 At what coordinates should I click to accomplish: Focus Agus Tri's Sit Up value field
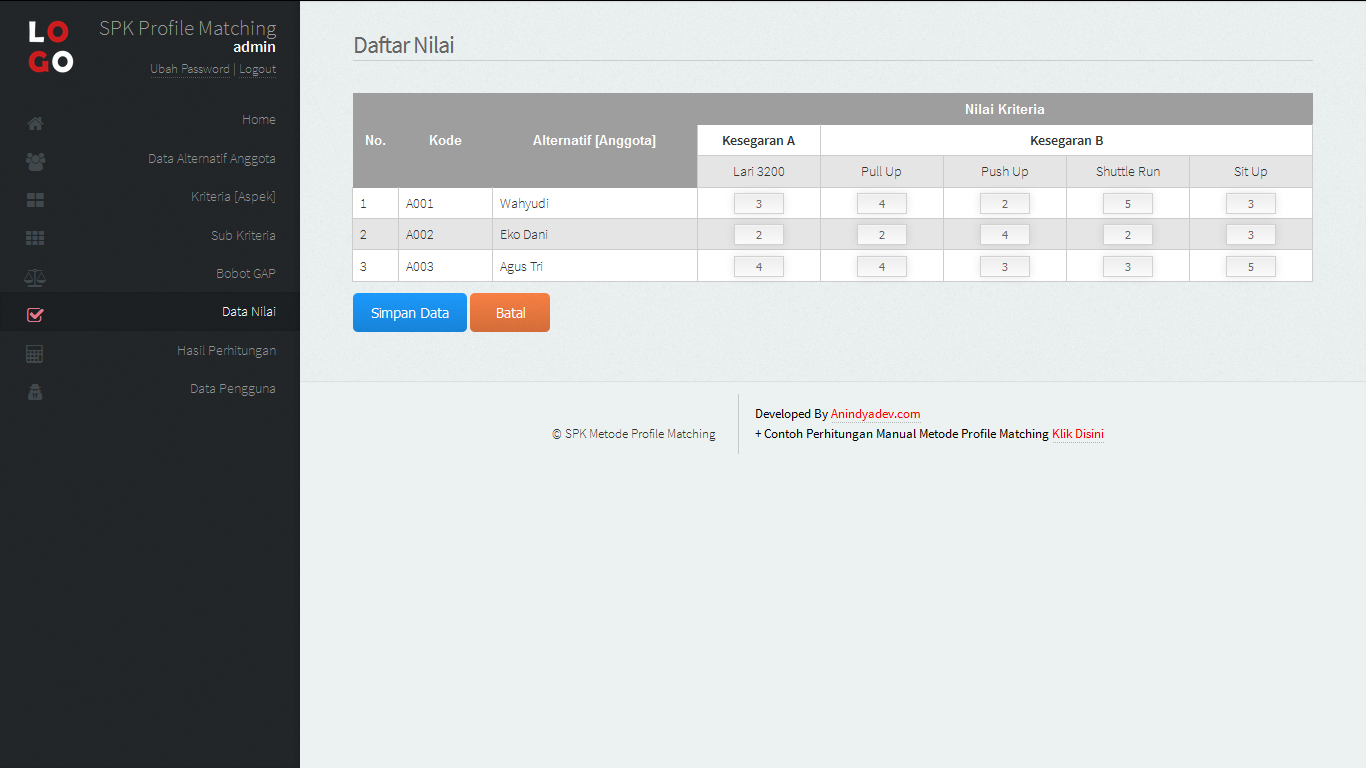coord(1250,267)
